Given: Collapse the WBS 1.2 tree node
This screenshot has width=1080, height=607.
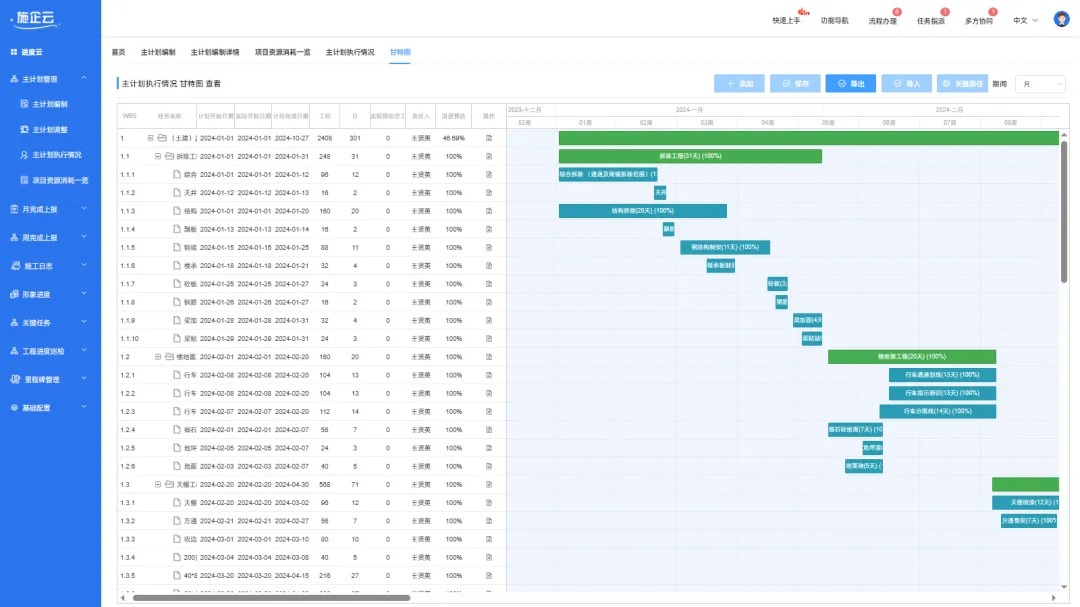Looking at the screenshot, I should 157,357.
